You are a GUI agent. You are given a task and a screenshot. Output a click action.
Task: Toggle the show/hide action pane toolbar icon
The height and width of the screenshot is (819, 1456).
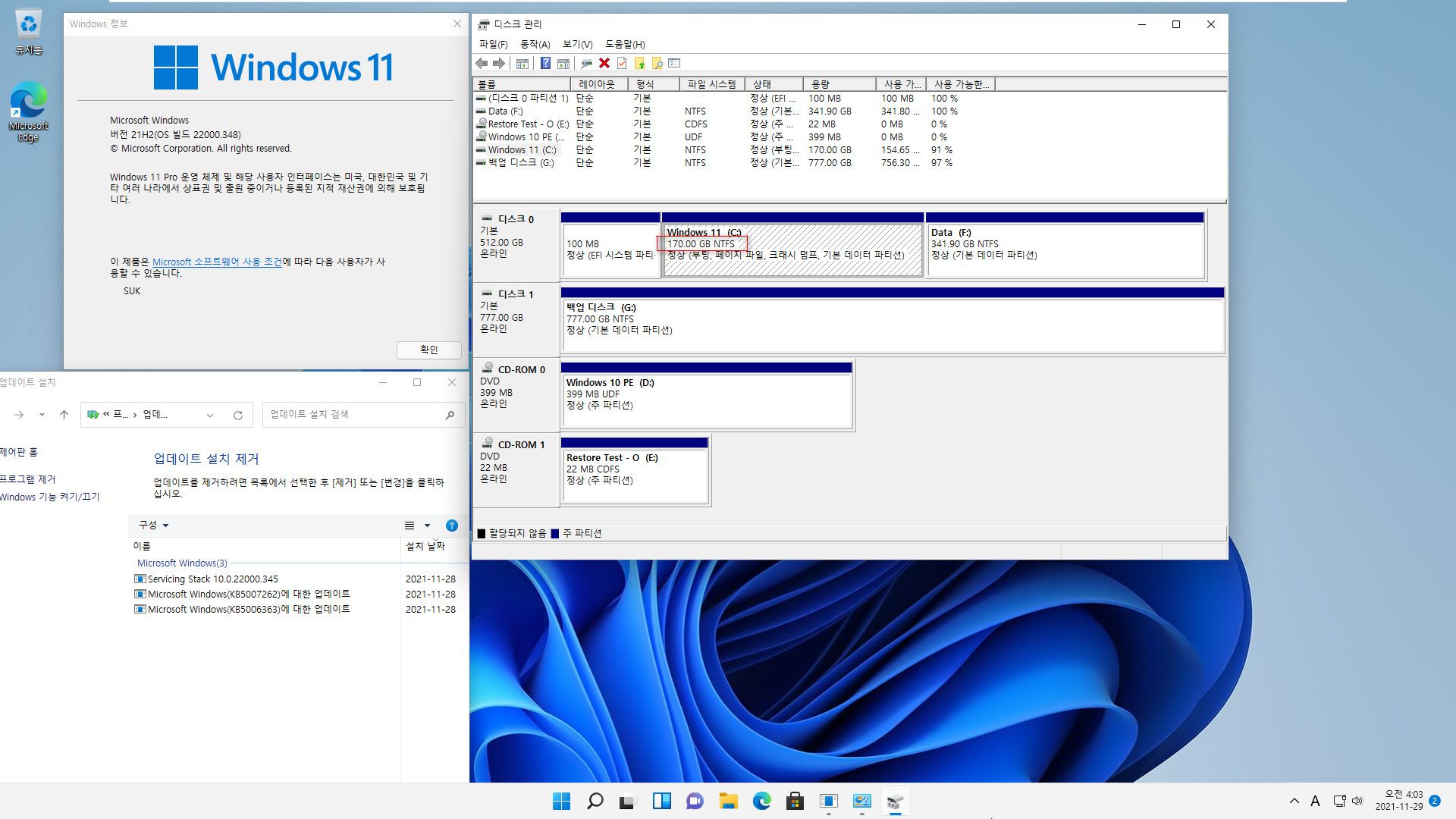[x=563, y=63]
